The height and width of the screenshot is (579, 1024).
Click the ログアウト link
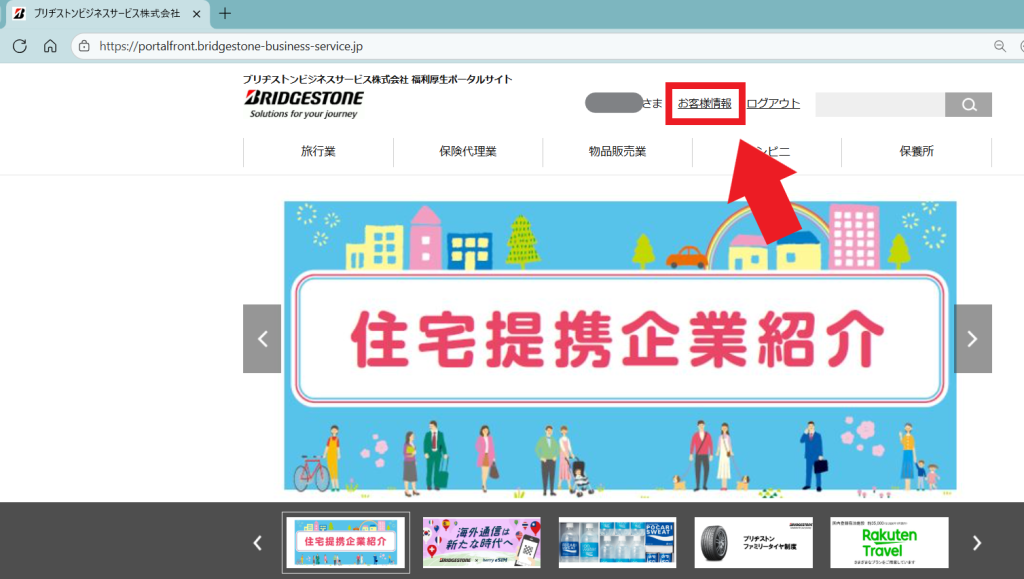click(x=773, y=103)
